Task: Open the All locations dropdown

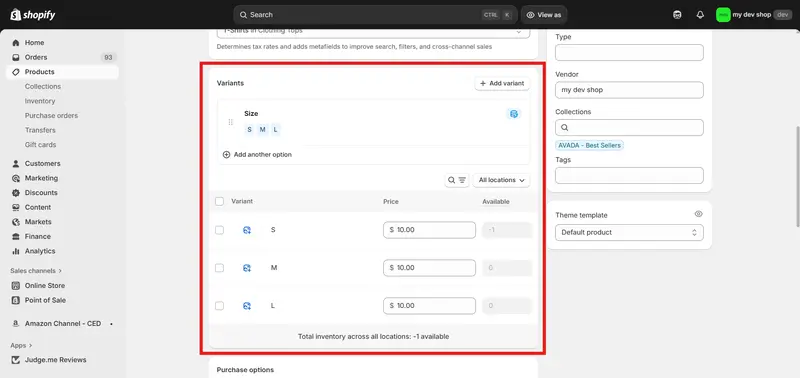Action: click(502, 180)
